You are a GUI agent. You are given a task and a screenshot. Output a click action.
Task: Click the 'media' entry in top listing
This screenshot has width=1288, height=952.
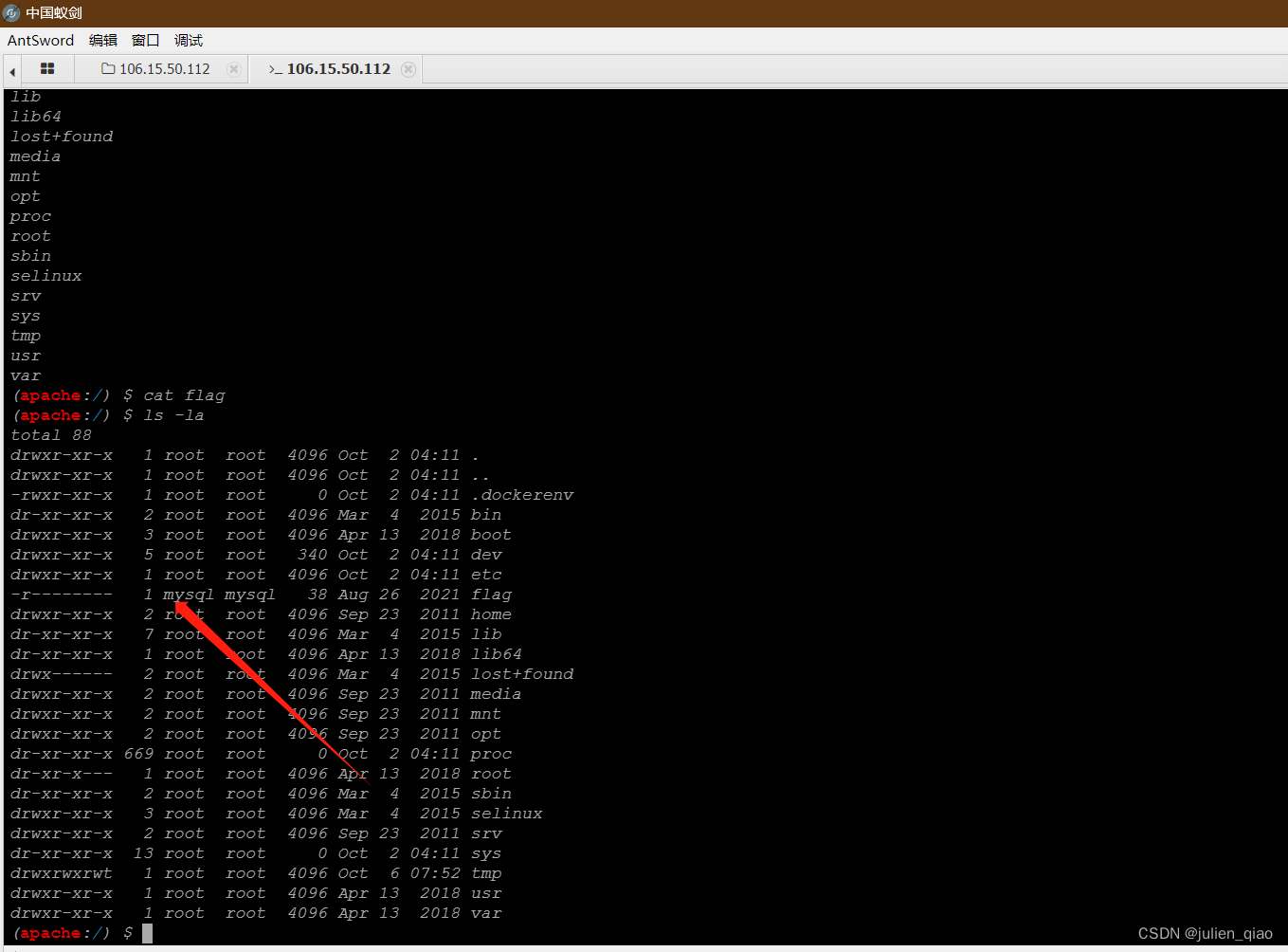pos(36,156)
